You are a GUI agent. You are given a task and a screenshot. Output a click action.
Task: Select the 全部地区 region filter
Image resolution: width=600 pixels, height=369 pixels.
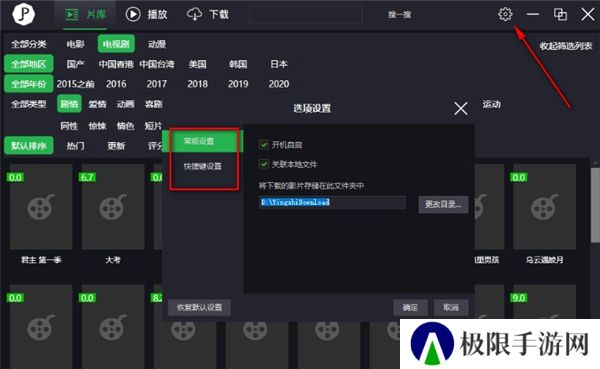(x=29, y=64)
